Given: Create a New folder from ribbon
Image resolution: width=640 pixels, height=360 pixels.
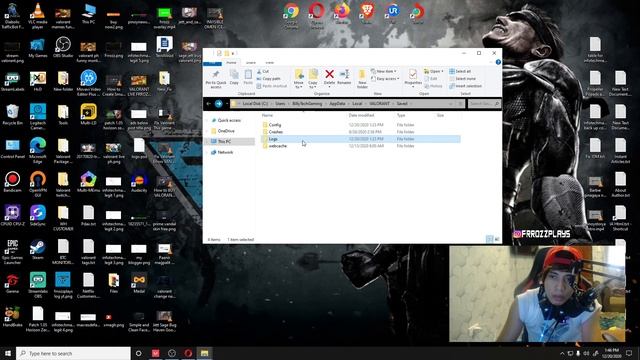Looking at the screenshot, I should [362, 79].
